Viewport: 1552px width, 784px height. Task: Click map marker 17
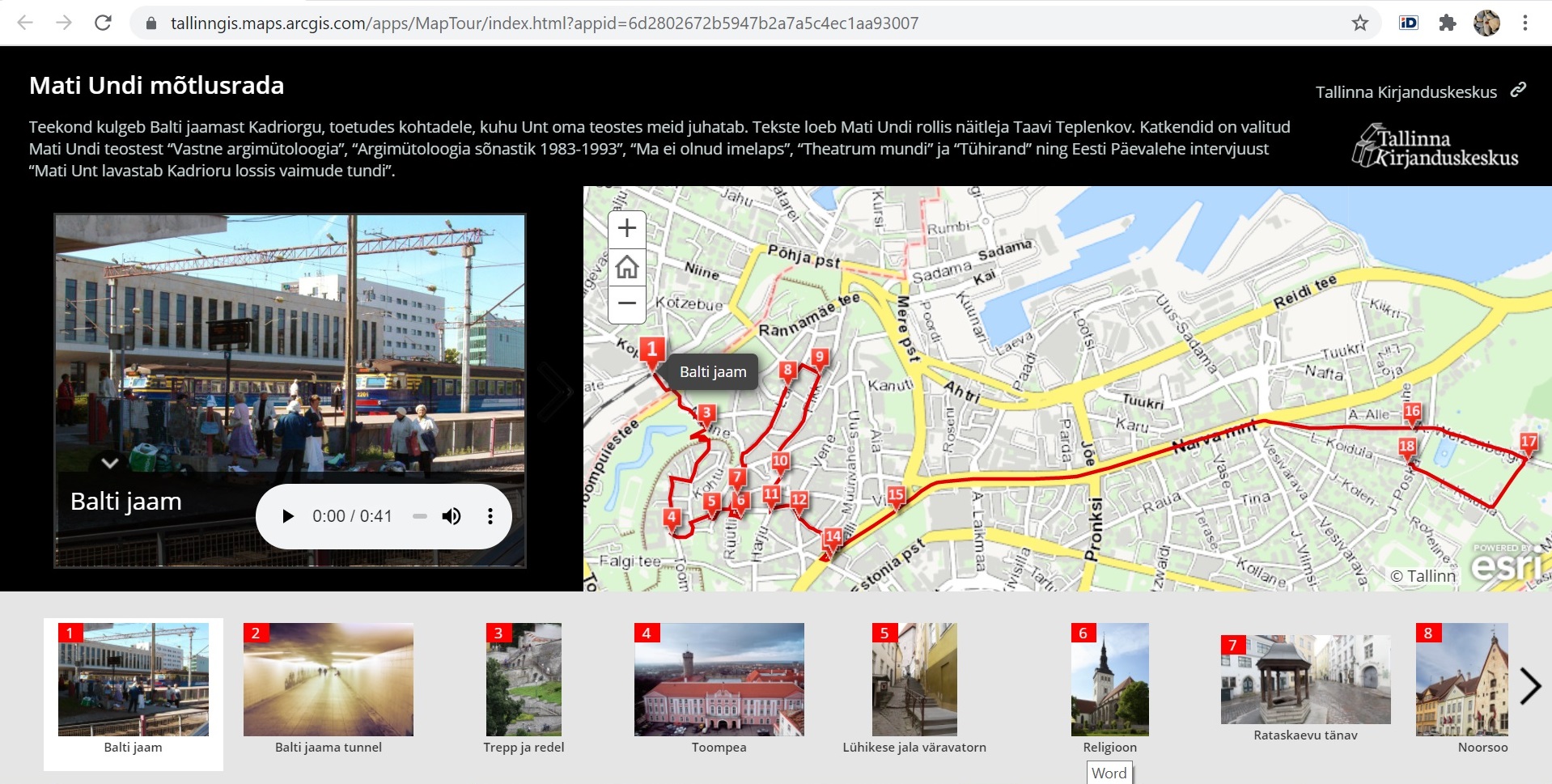(x=1528, y=442)
